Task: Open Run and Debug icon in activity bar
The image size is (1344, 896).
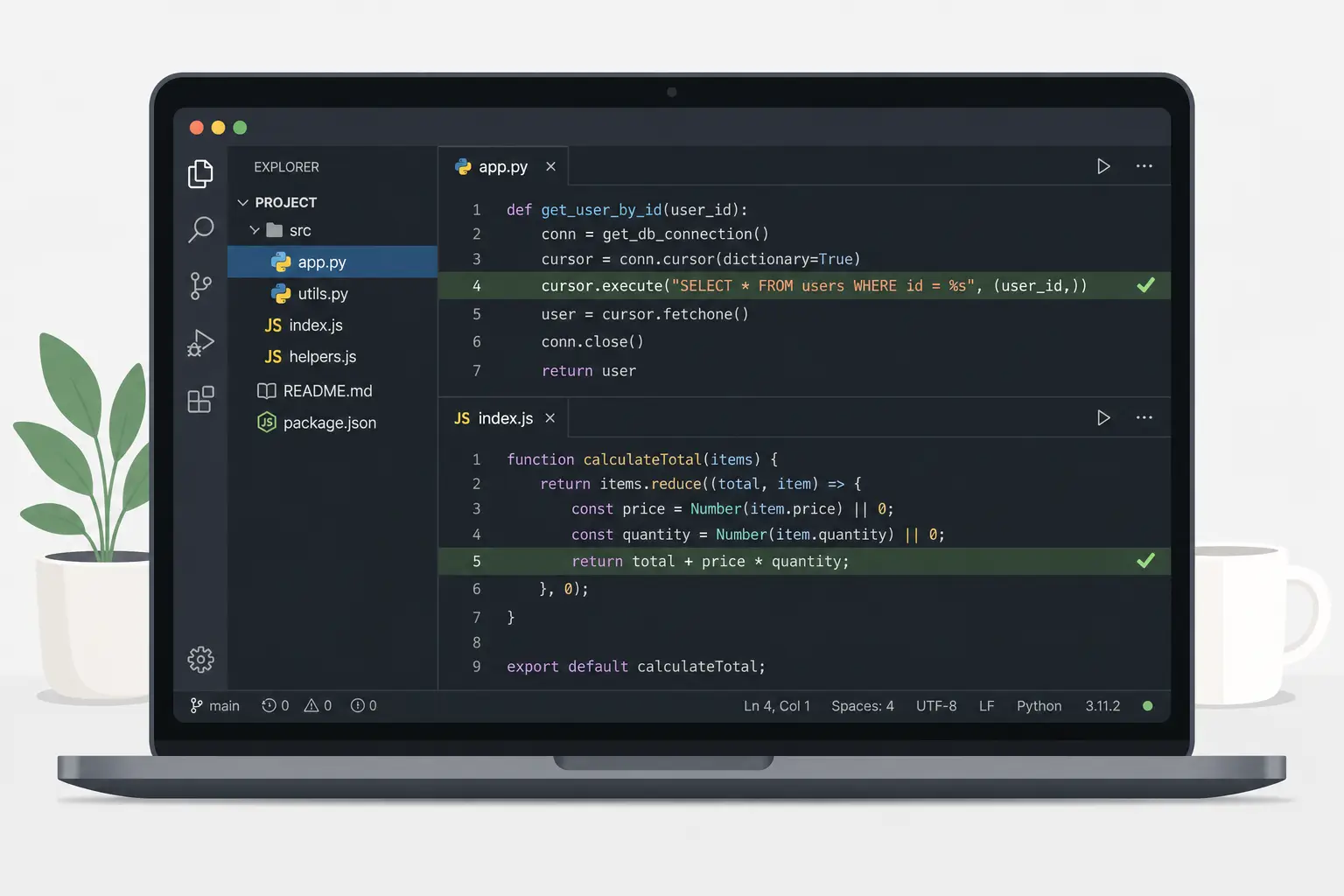Action: point(200,343)
